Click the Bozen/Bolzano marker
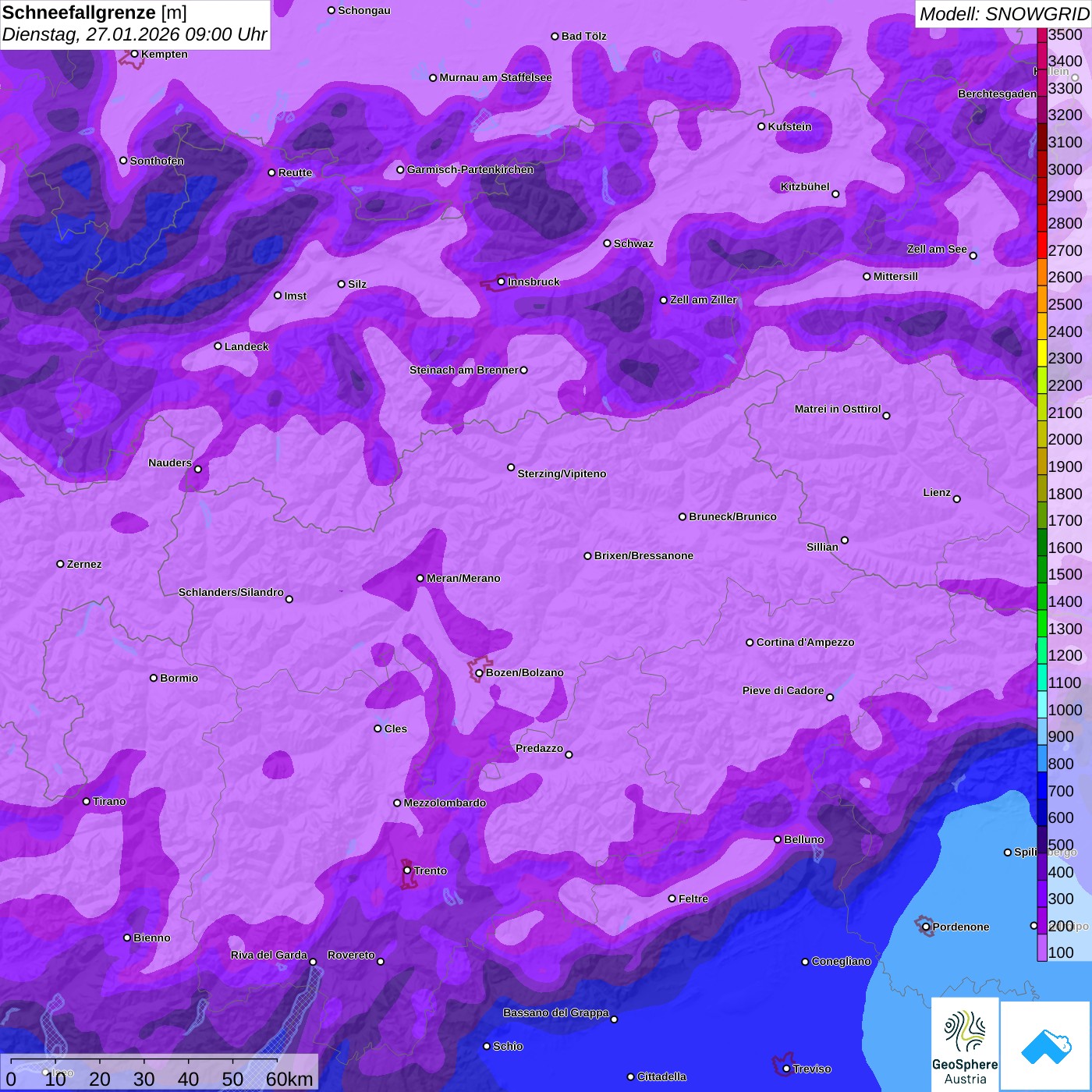 point(479,673)
